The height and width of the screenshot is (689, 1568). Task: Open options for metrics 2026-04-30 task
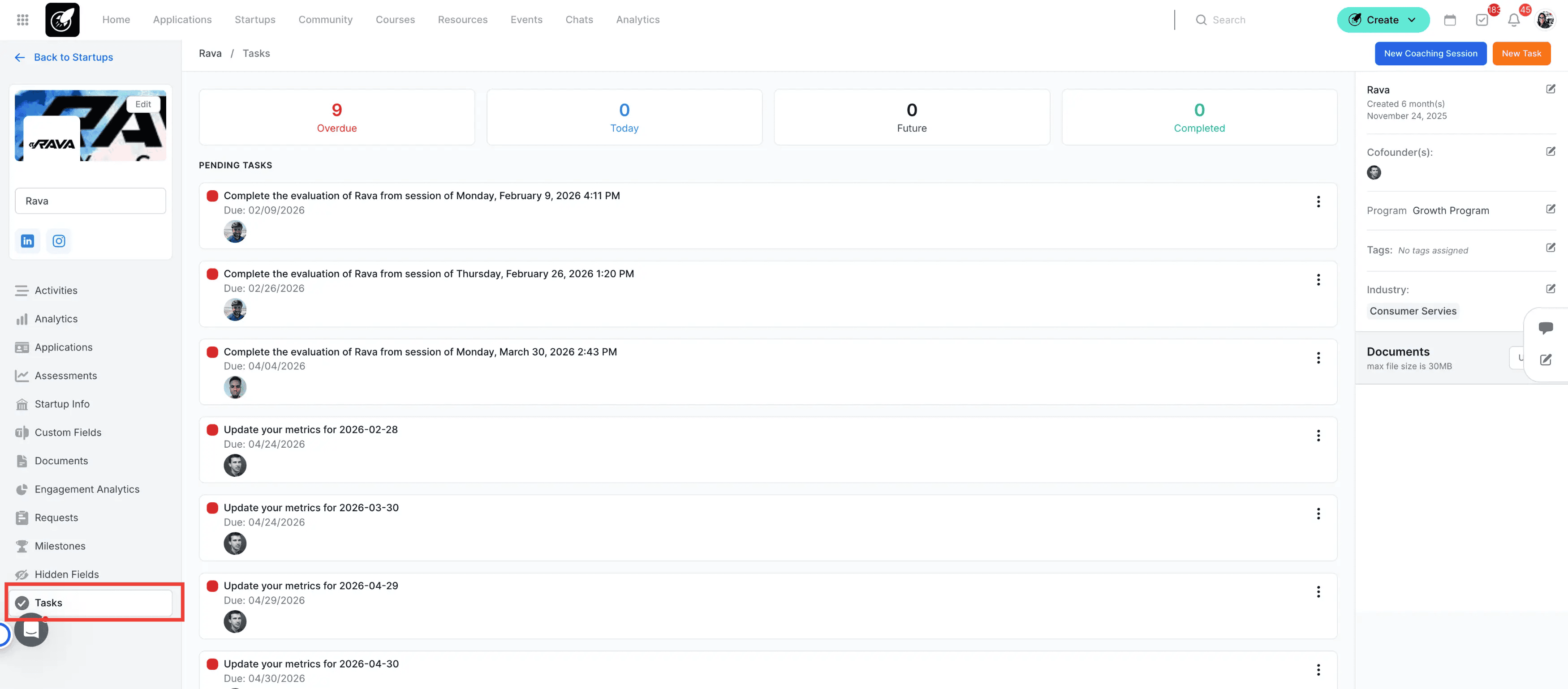point(1318,670)
